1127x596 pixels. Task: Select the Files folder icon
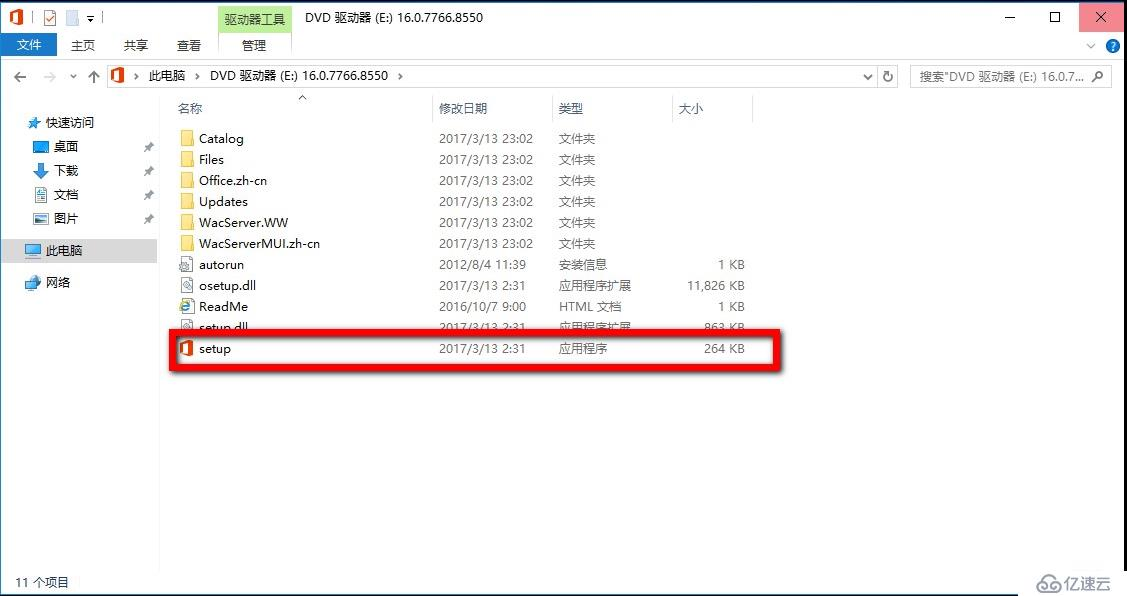[187, 159]
